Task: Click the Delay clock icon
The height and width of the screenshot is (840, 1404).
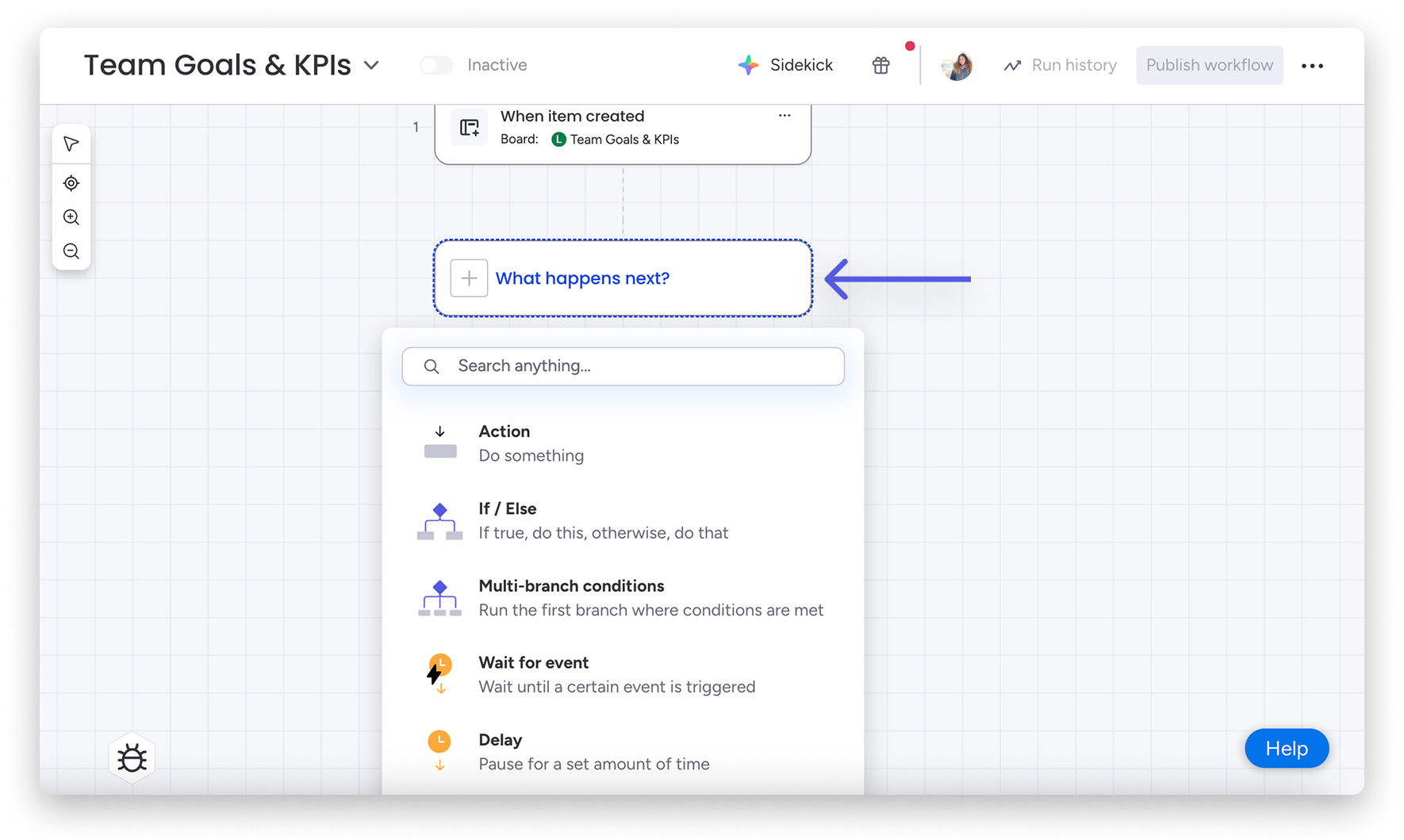Action: [x=439, y=750]
